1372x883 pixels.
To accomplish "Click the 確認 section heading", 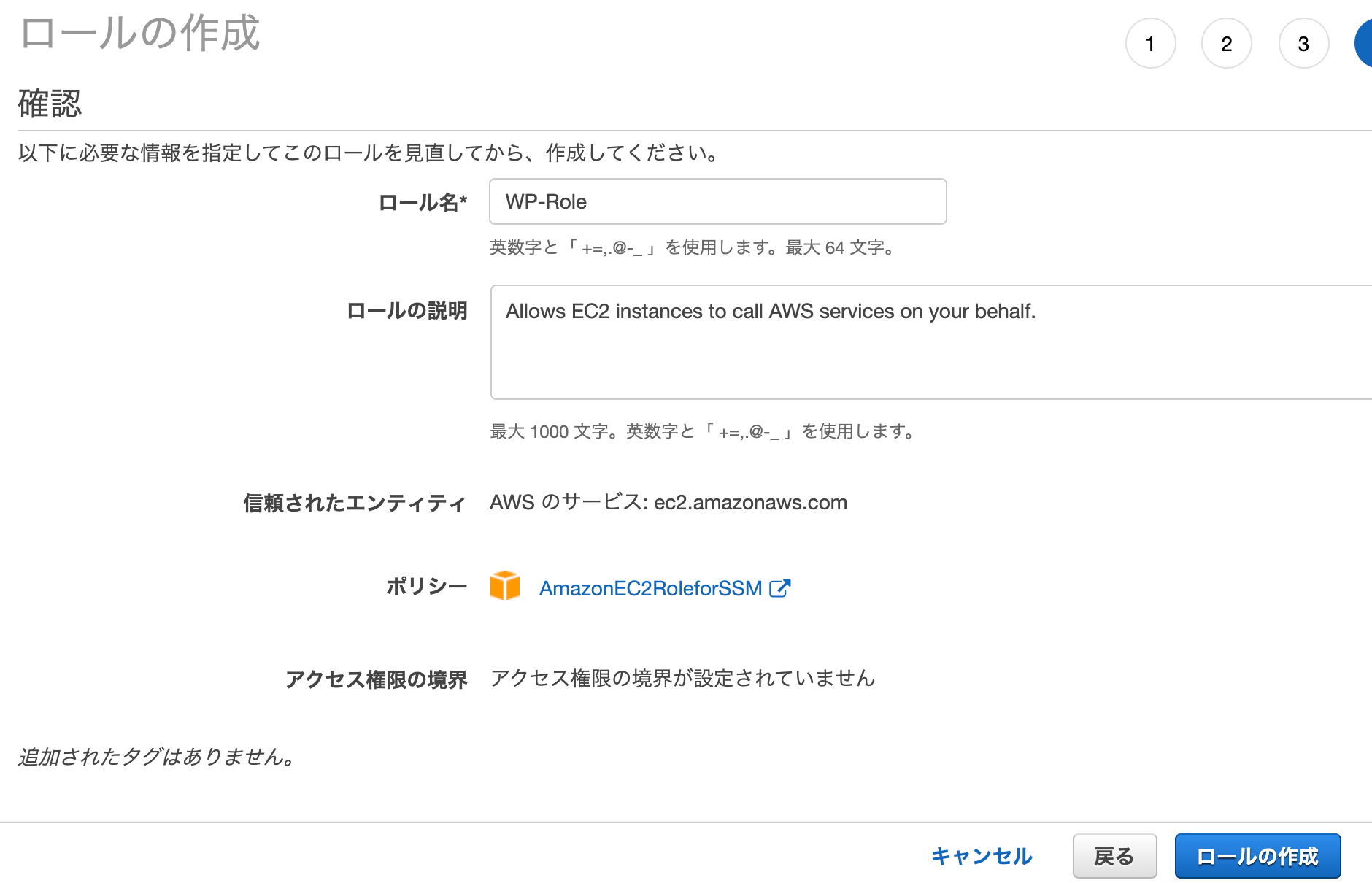I will [50, 104].
